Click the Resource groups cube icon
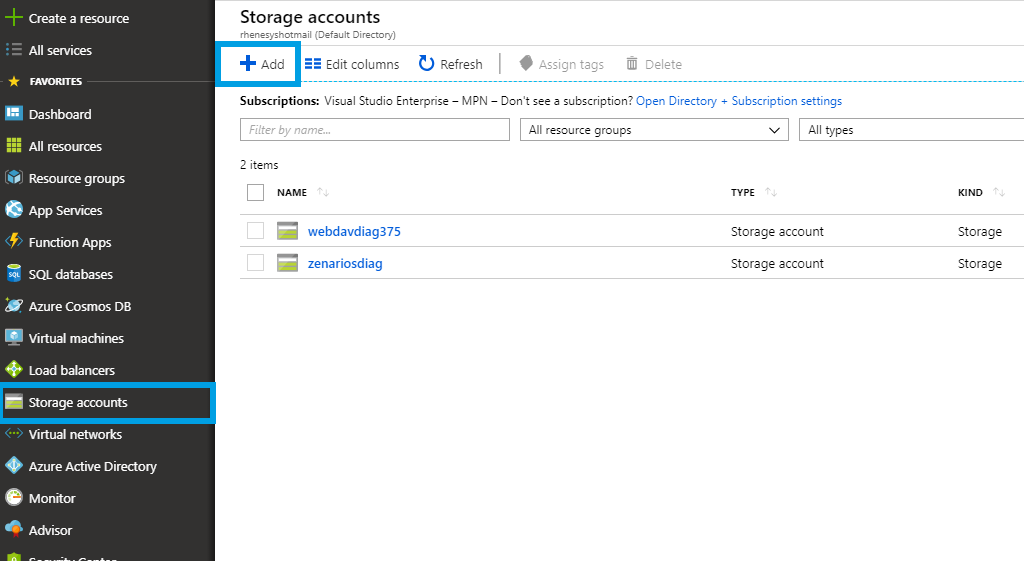The image size is (1024, 561). (14, 178)
